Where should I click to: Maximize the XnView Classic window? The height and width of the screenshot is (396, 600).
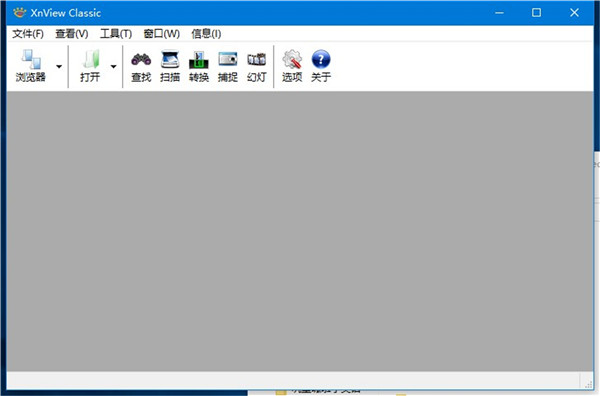click(536, 13)
